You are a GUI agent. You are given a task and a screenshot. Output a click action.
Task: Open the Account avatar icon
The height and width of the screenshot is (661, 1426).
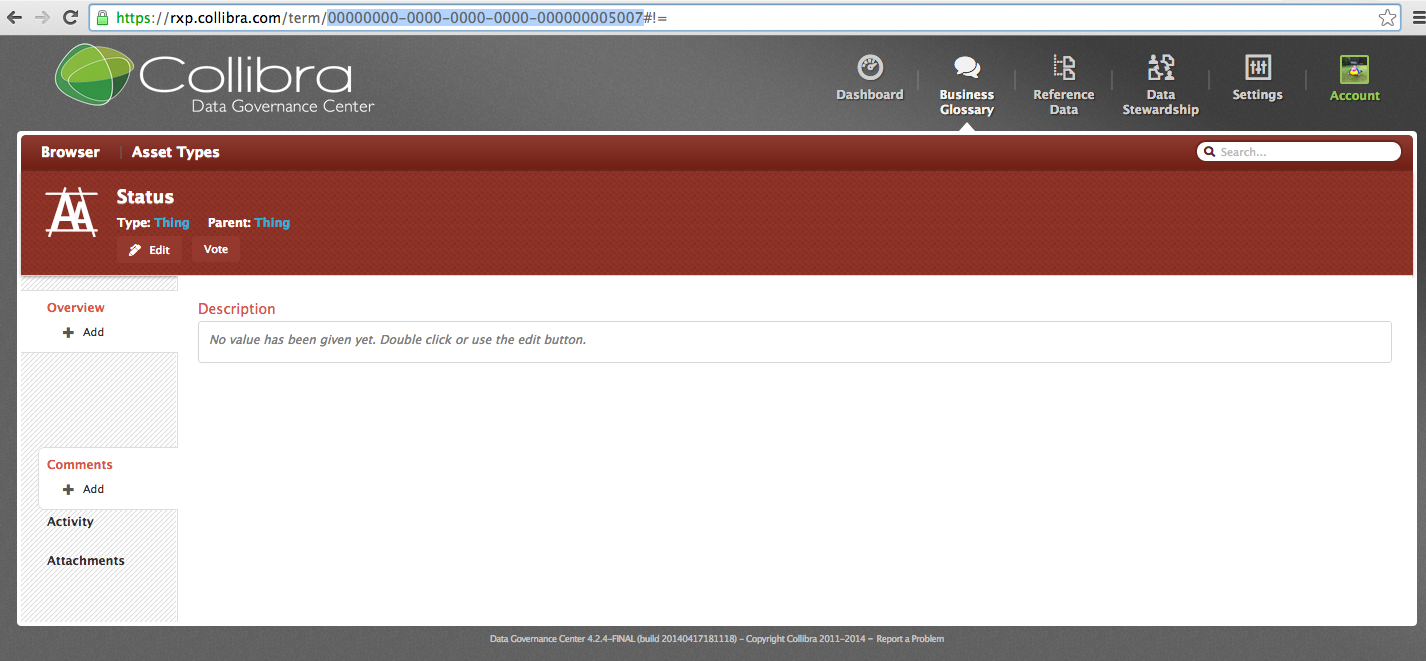[1354, 68]
